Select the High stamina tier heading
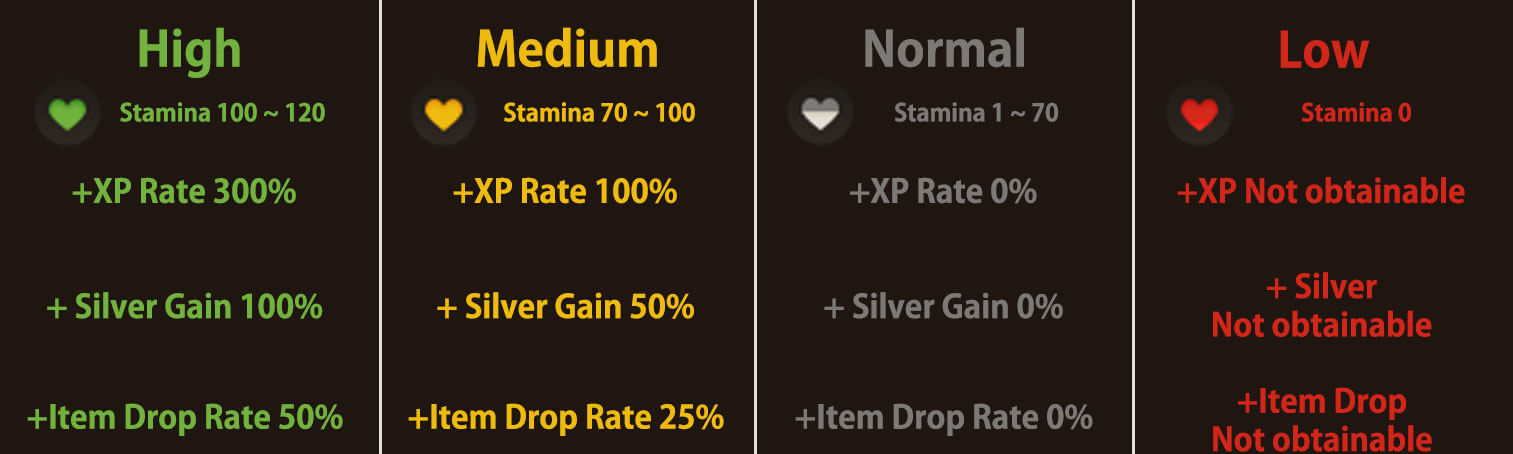This screenshot has width=1513, height=454. (x=189, y=48)
